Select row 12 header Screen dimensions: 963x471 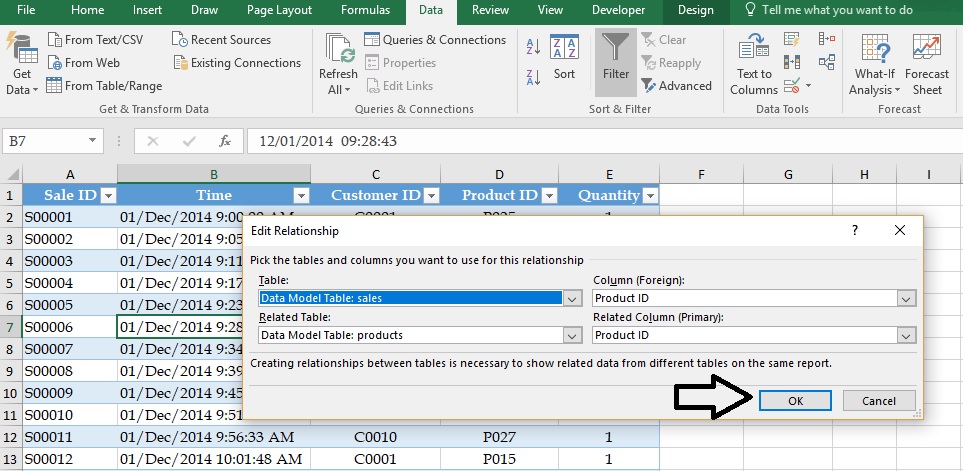point(10,437)
